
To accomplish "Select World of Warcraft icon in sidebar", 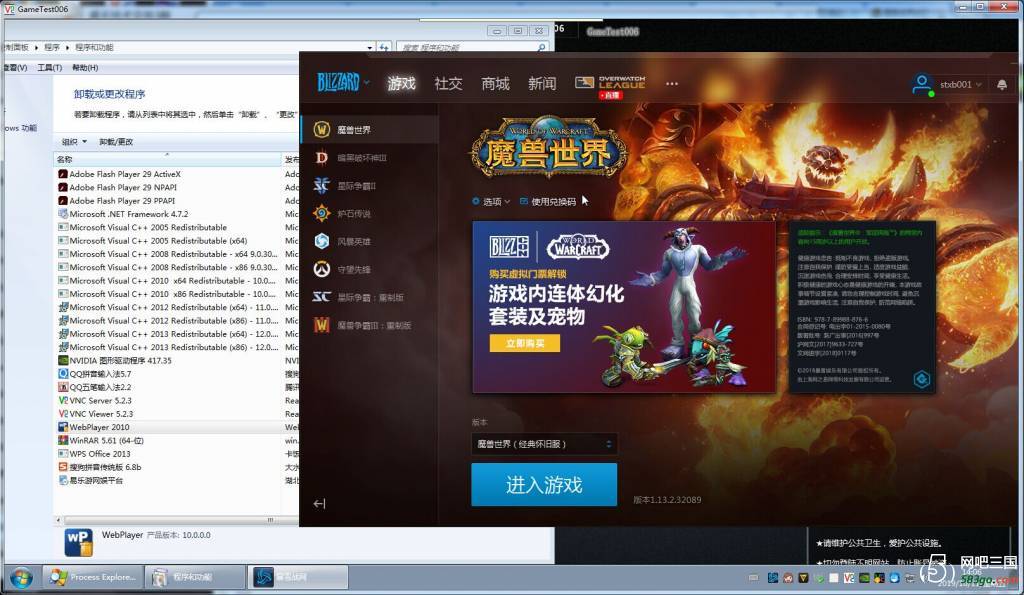I will click(322, 130).
